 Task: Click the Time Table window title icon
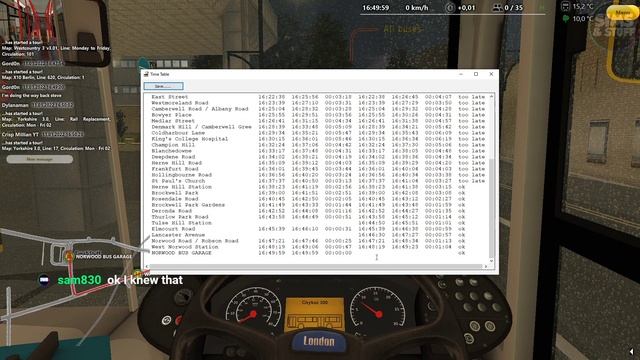click(146, 74)
